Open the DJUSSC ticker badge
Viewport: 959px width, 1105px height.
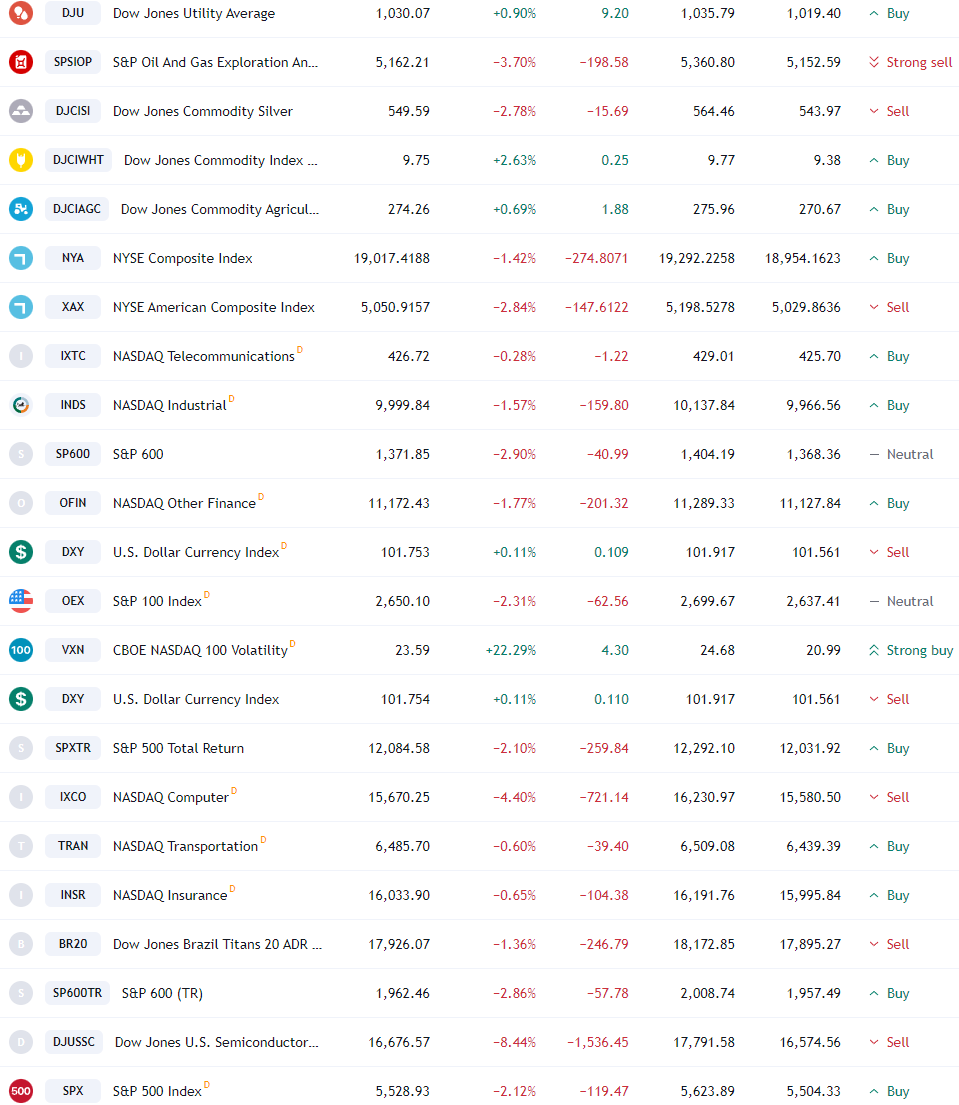tap(74, 1042)
